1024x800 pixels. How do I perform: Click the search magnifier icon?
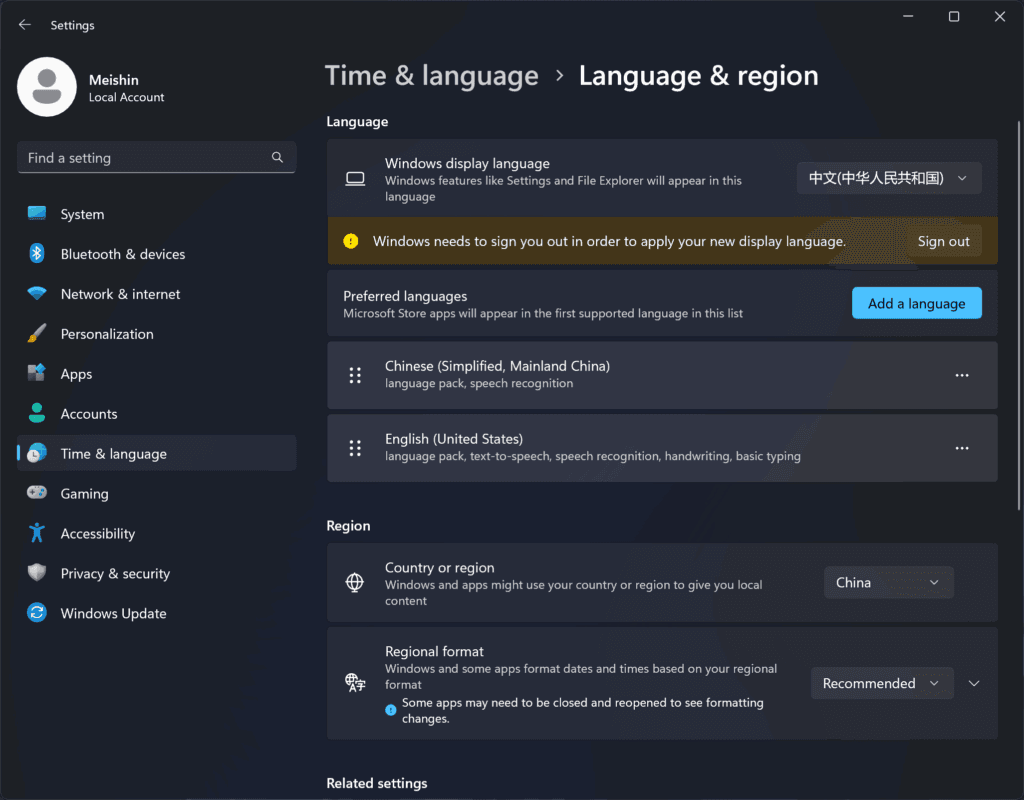pos(277,158)
